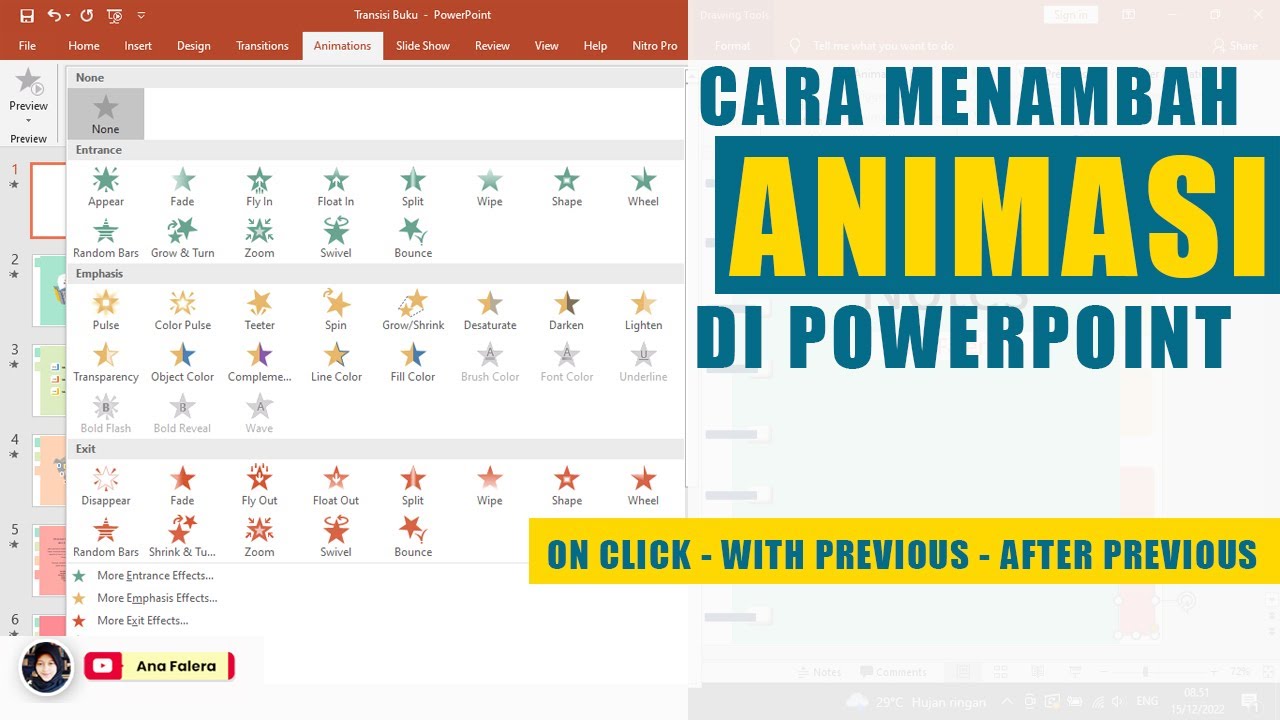Apply Desaturate emphasis animation

[x=490, y=311]
